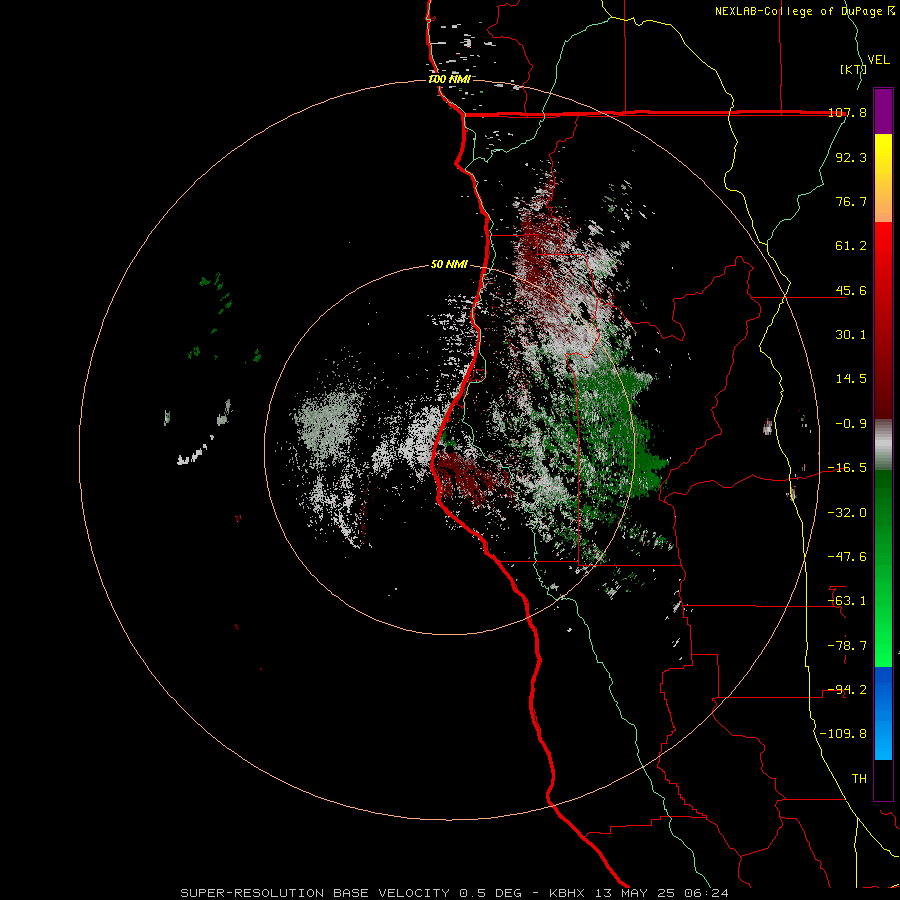The height and width of the screenshot is (900, 900).
Task: Click the 14.5 velocity scale label
Action: [x=851, y=379]
